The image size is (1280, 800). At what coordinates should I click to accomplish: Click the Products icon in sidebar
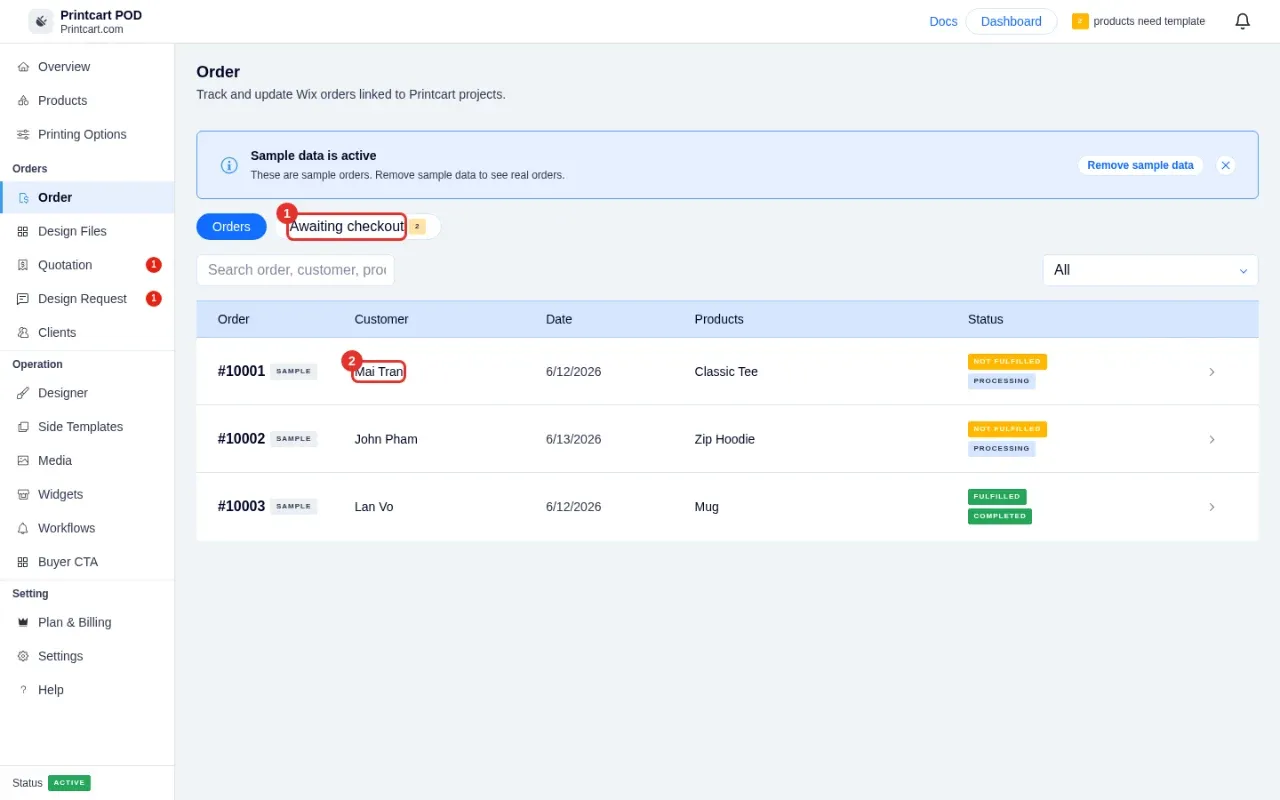click(23, 101)
